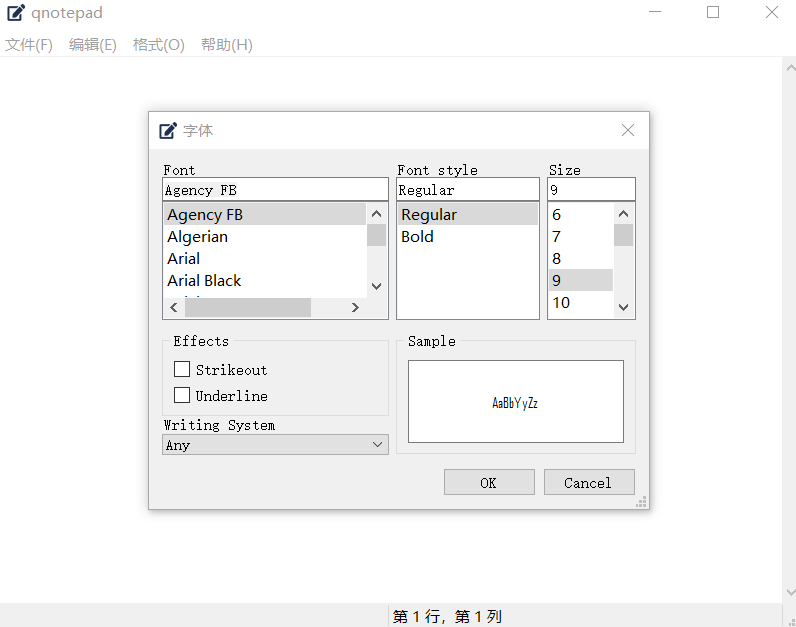Enable the Underline effect checkbox

tap(182, 396)
